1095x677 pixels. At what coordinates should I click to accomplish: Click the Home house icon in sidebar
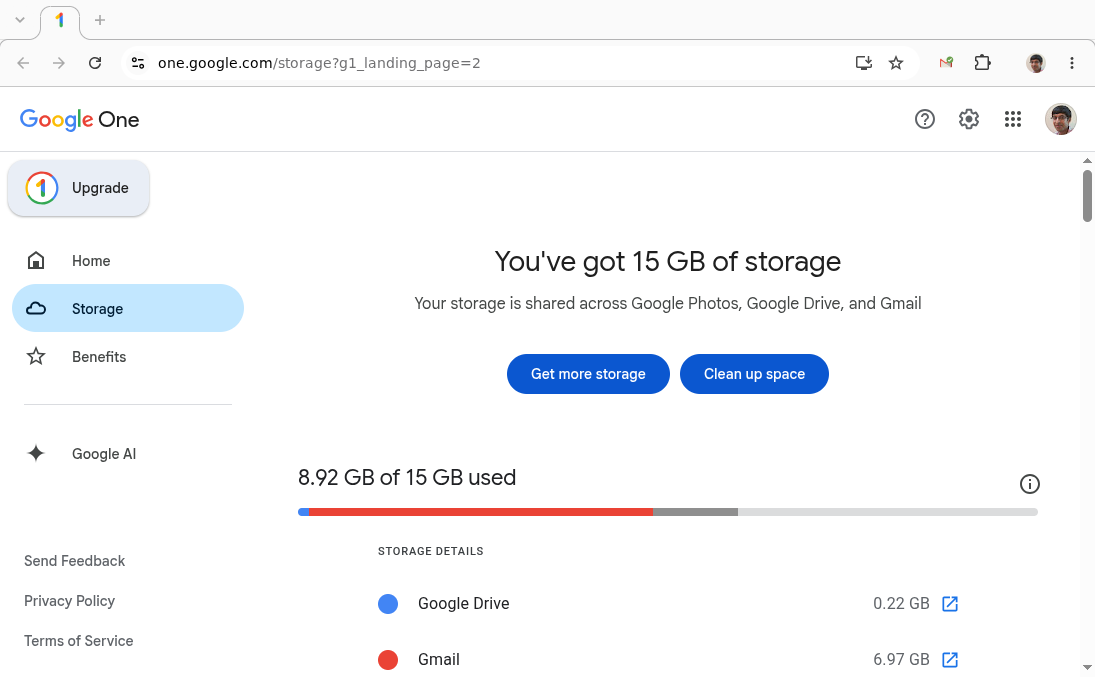tap(36, 261)
